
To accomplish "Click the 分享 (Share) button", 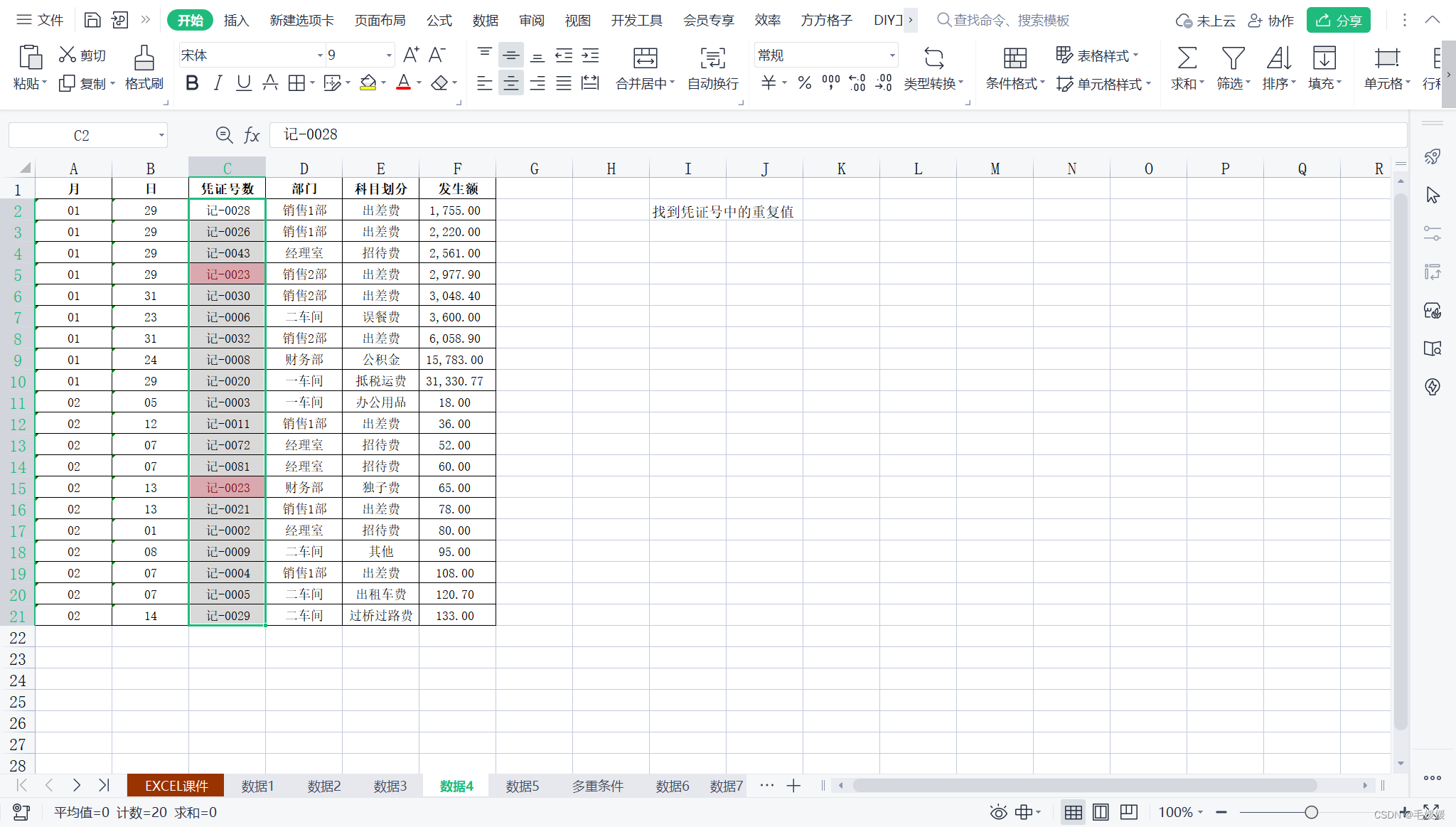I will click(1339, 20).
